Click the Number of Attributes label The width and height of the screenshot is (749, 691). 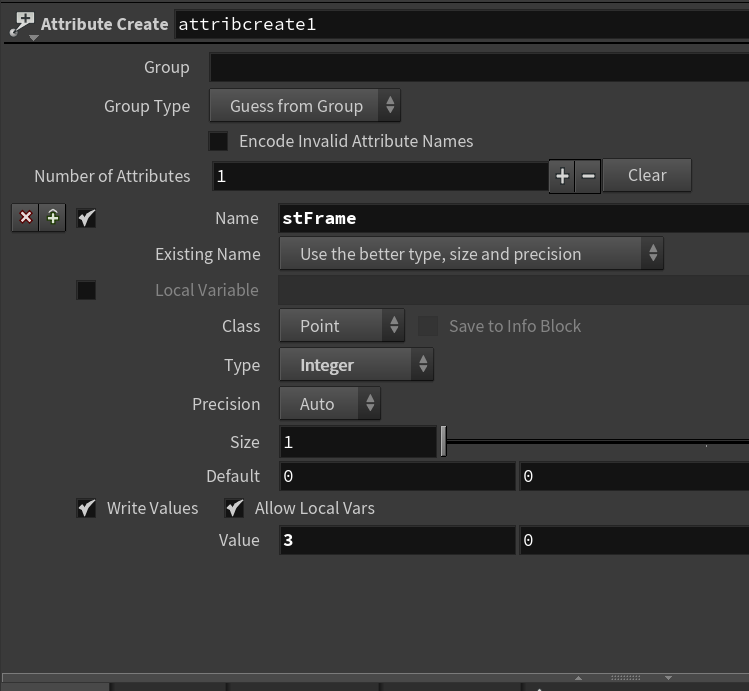tap(112, 176)
